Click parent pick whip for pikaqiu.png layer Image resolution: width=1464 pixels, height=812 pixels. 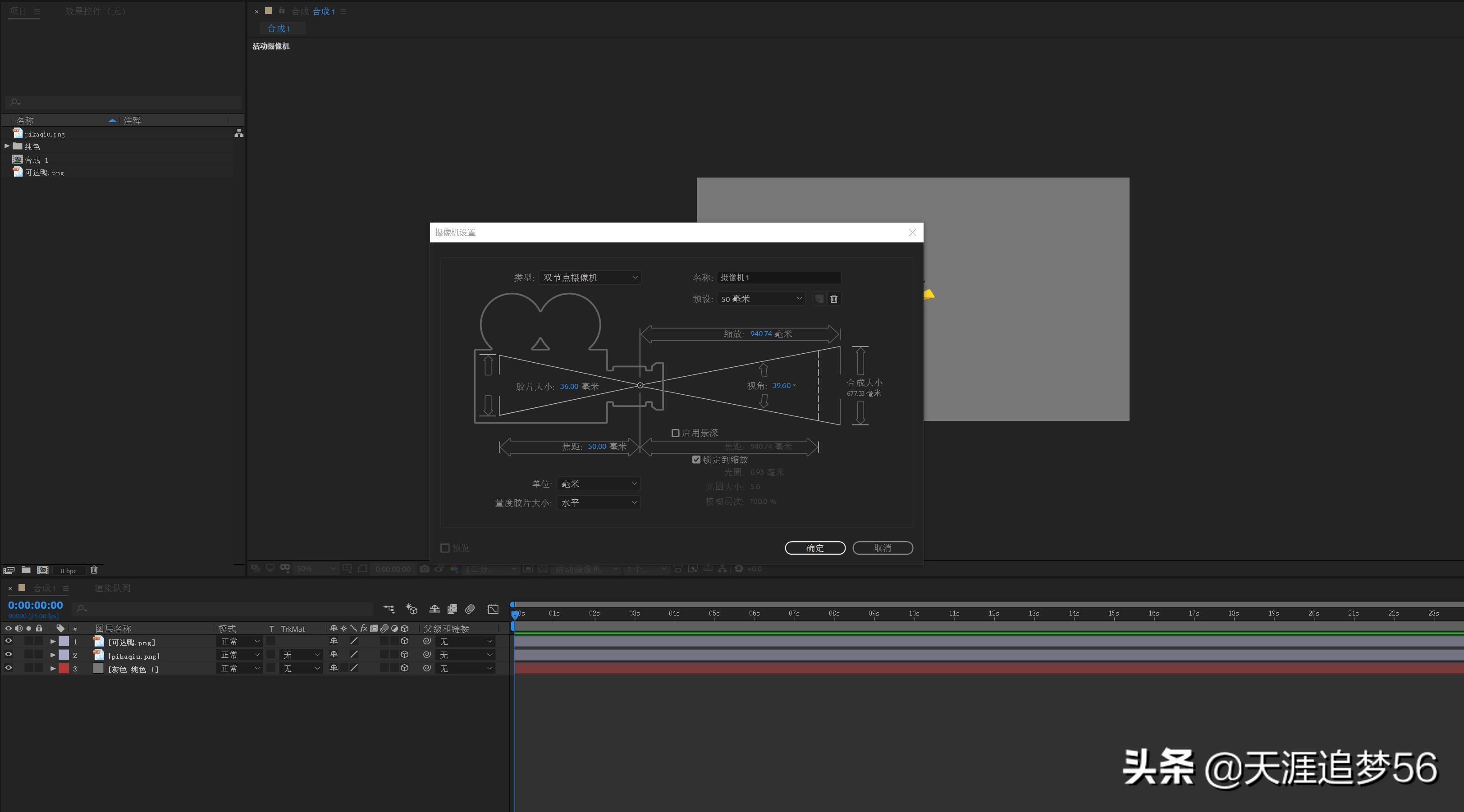pos(427,655)
